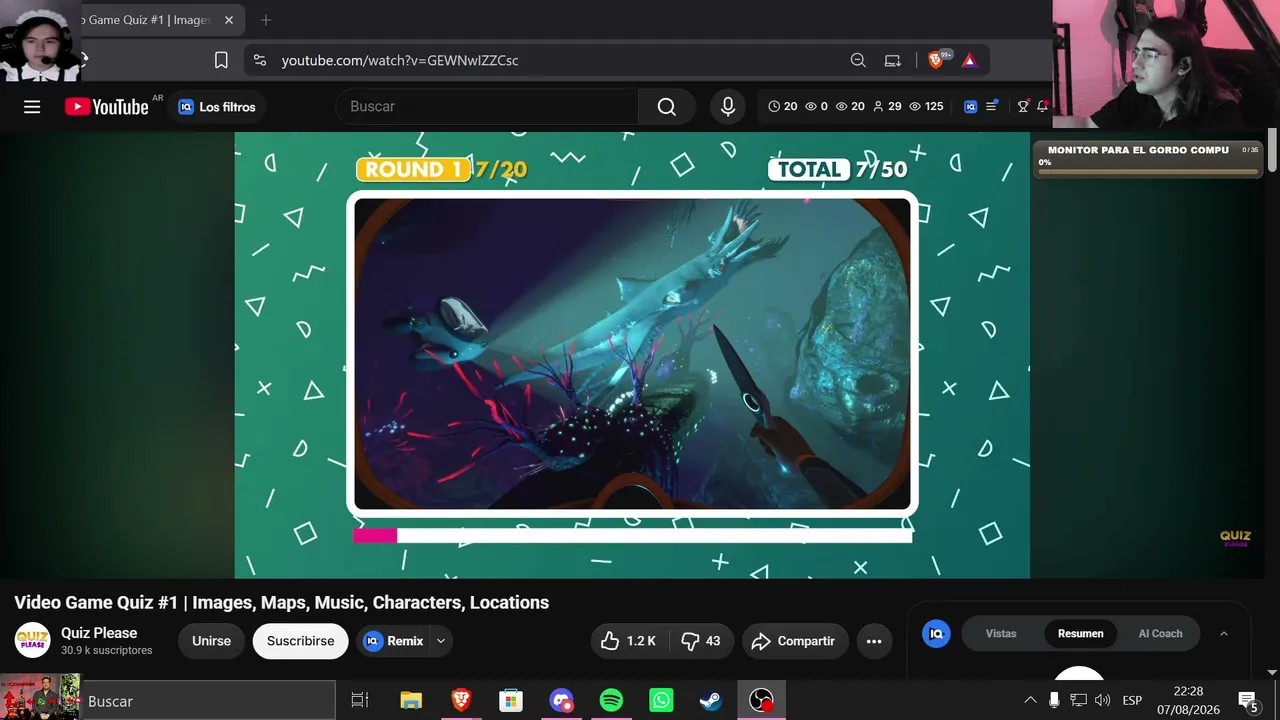Open Microsoft Store from taskbar

coord(511,701)
